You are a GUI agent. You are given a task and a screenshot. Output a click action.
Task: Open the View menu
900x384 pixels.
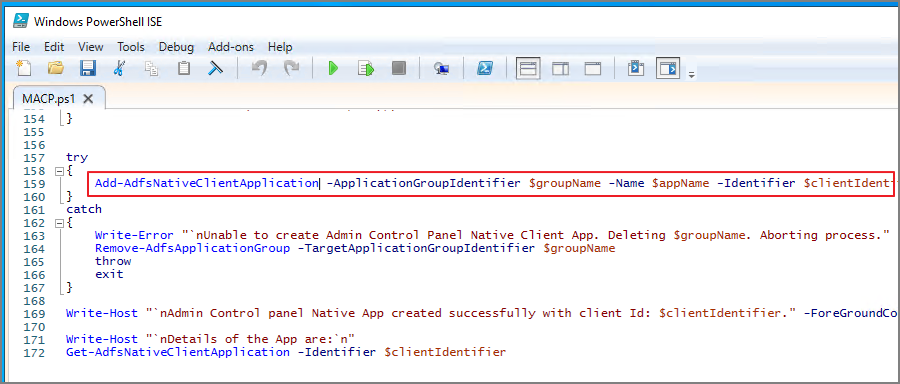(91, 47)
